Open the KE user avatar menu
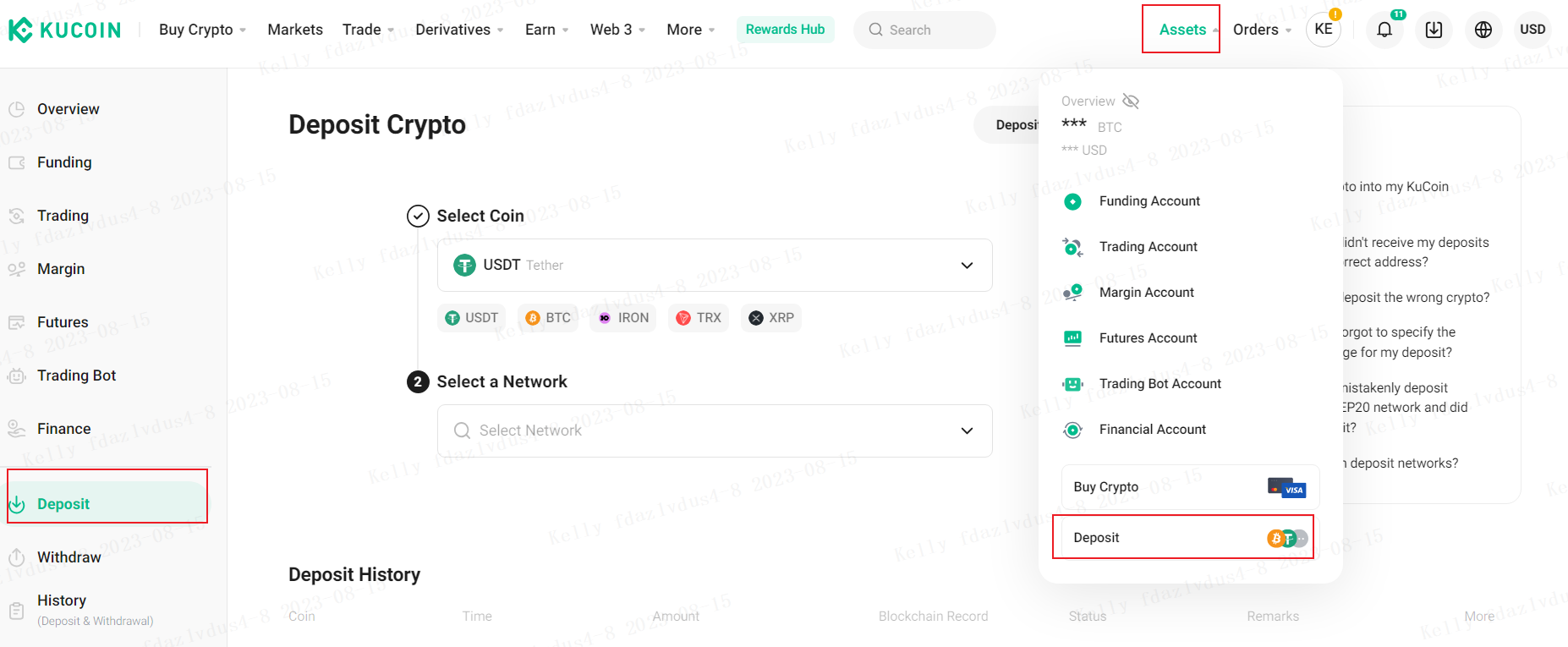1568x647 pixels. click(x=1324, y=30)
